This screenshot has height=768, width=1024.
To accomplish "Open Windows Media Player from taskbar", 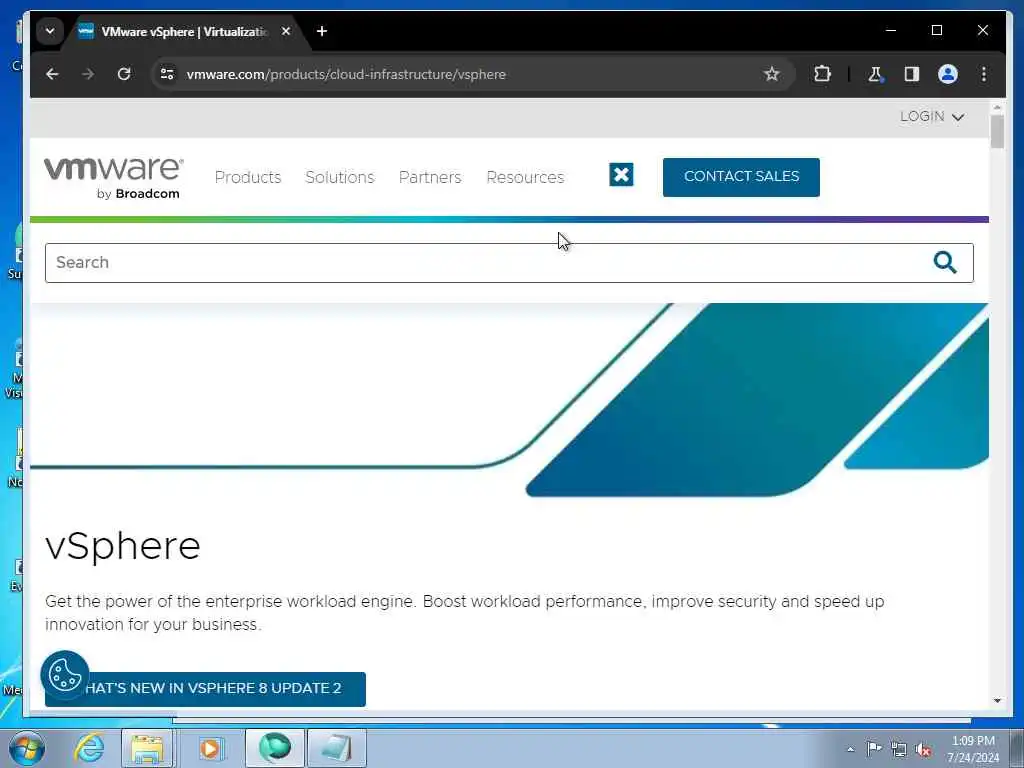I will pos(210,748).
